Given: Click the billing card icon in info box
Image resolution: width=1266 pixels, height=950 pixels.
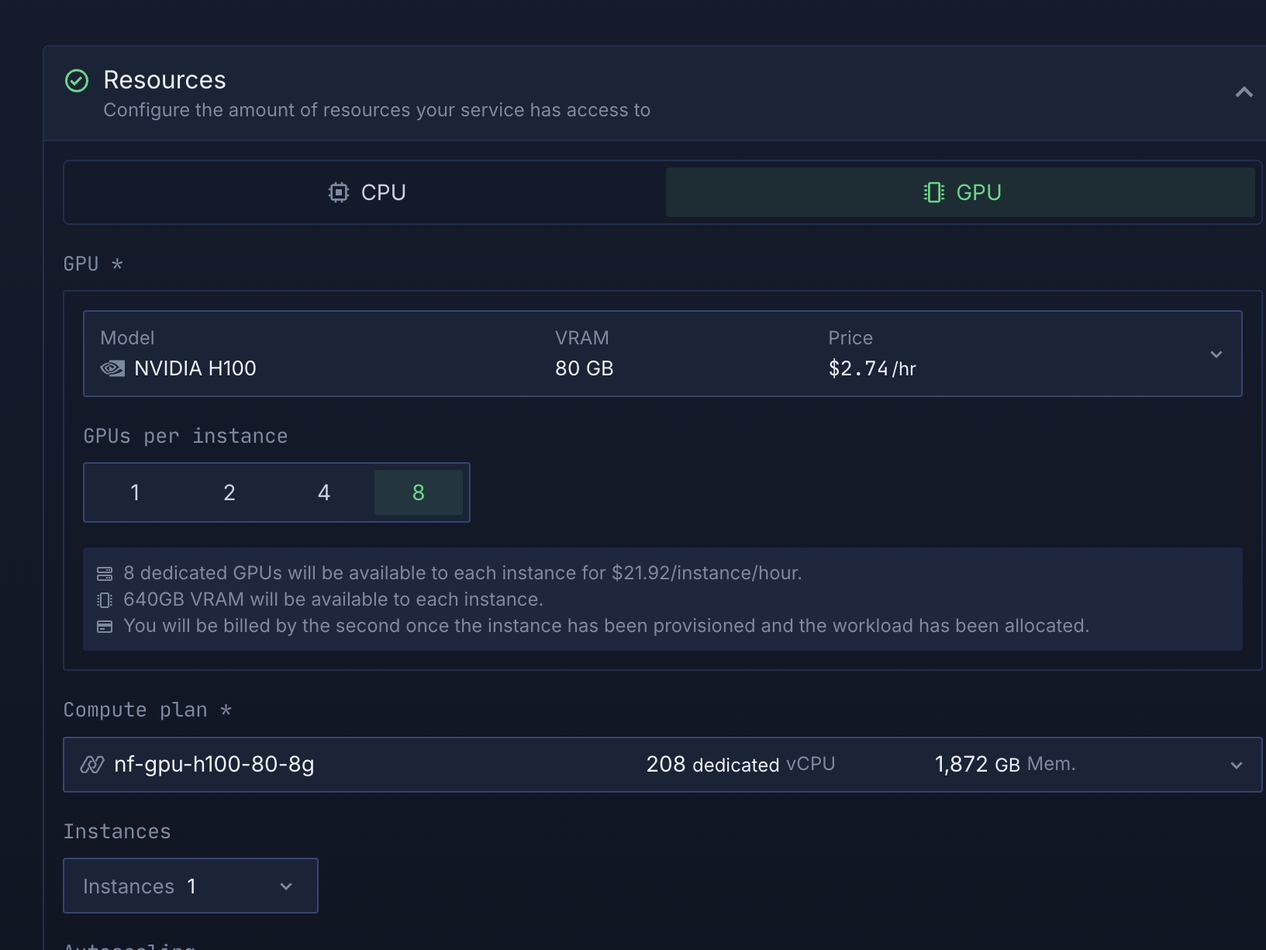Looking at the screenshot, I should [105, 626].
